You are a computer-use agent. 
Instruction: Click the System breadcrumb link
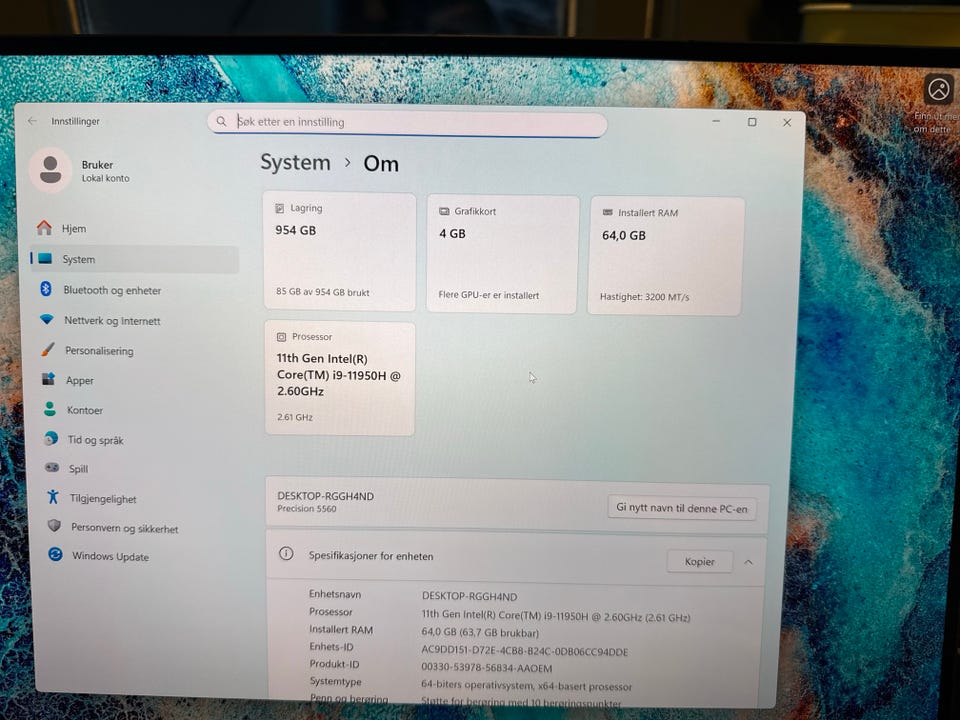[x=295, y=163]
